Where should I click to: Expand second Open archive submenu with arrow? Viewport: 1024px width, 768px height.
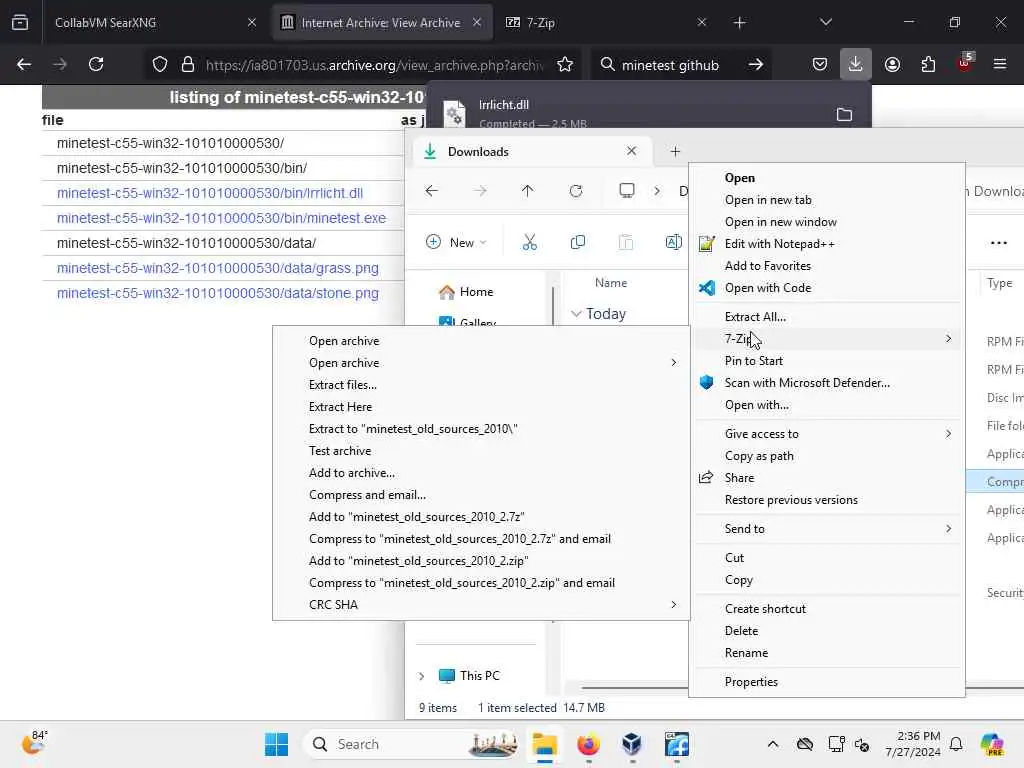pyautogui.click(x=673, y=362)
